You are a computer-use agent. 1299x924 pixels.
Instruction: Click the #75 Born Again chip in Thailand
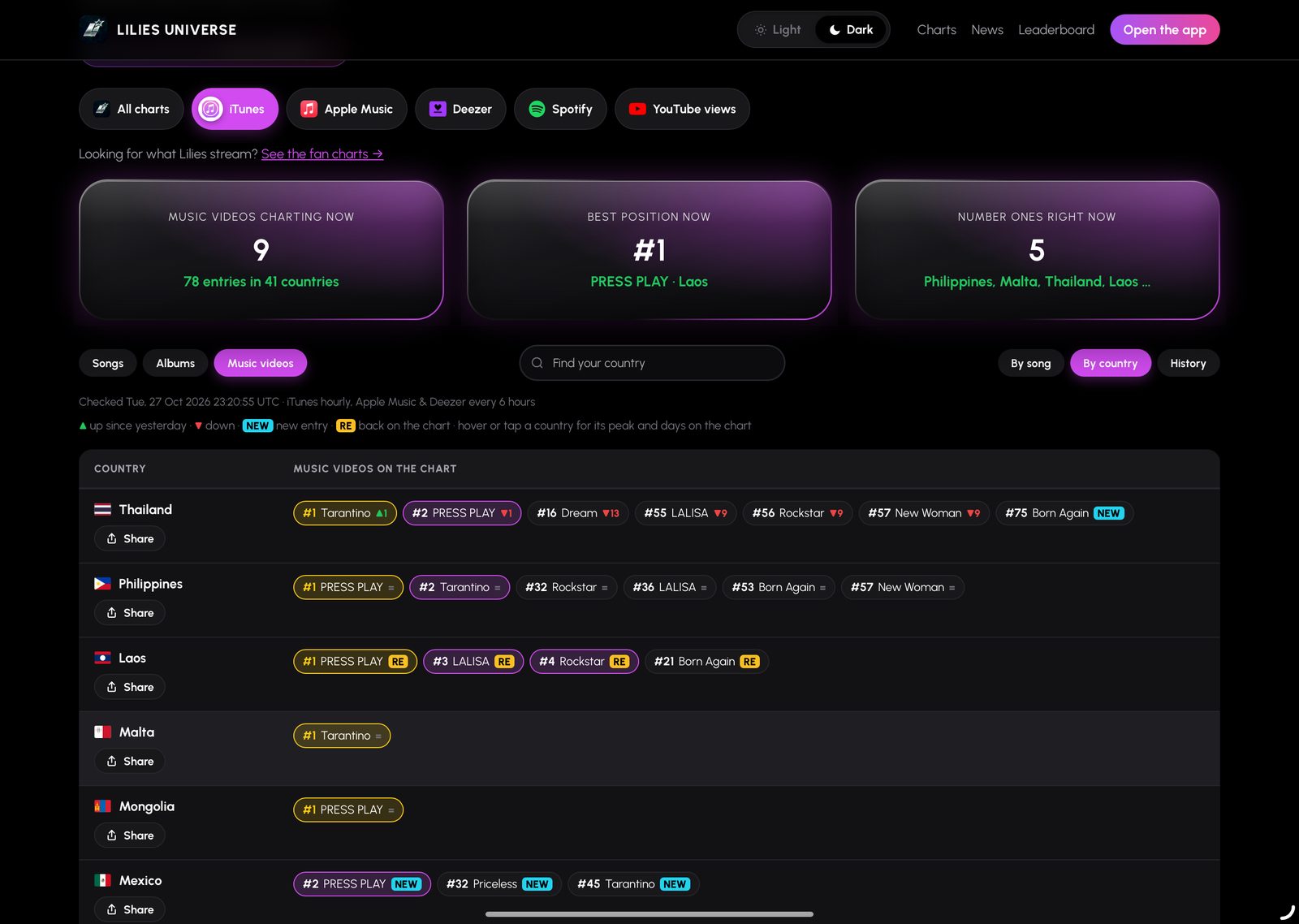(x=1064, y=513)
